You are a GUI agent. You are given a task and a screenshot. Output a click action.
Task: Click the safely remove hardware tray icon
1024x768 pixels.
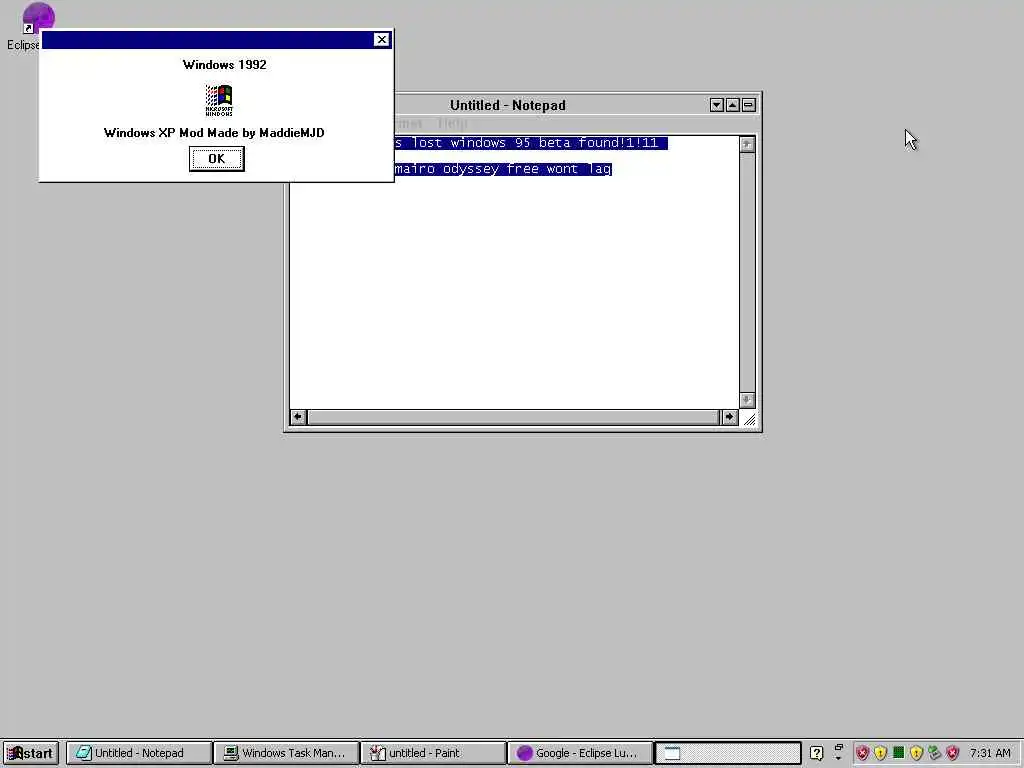(x=935, y=753)
